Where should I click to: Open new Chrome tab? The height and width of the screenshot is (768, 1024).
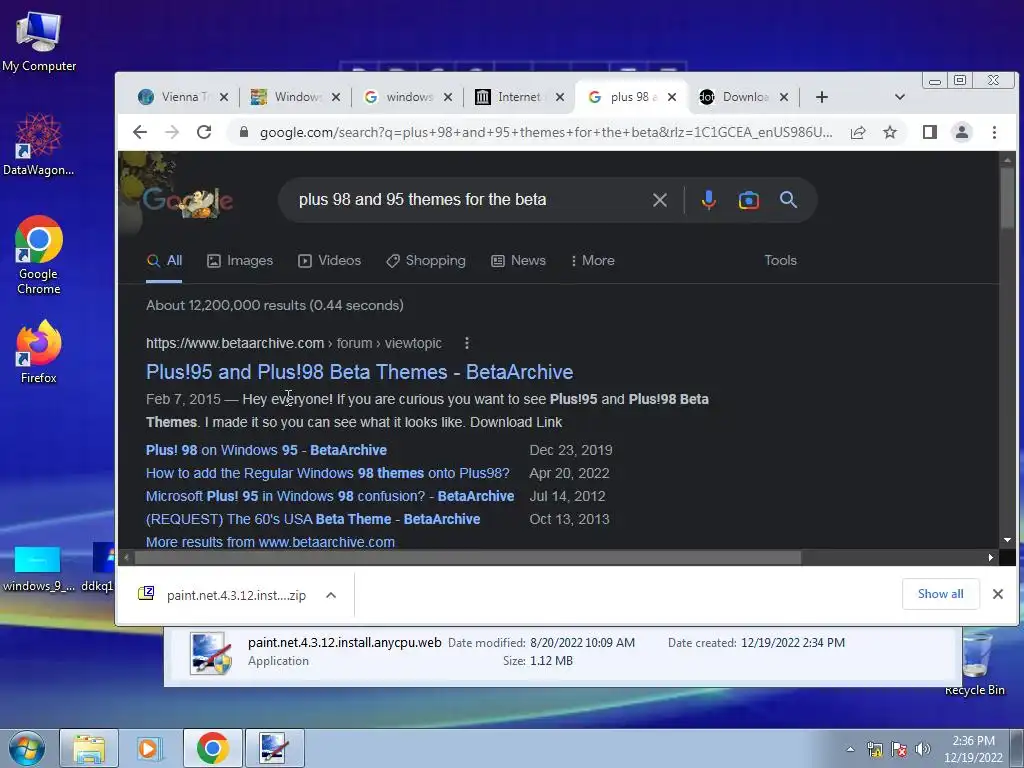(822, 97)
